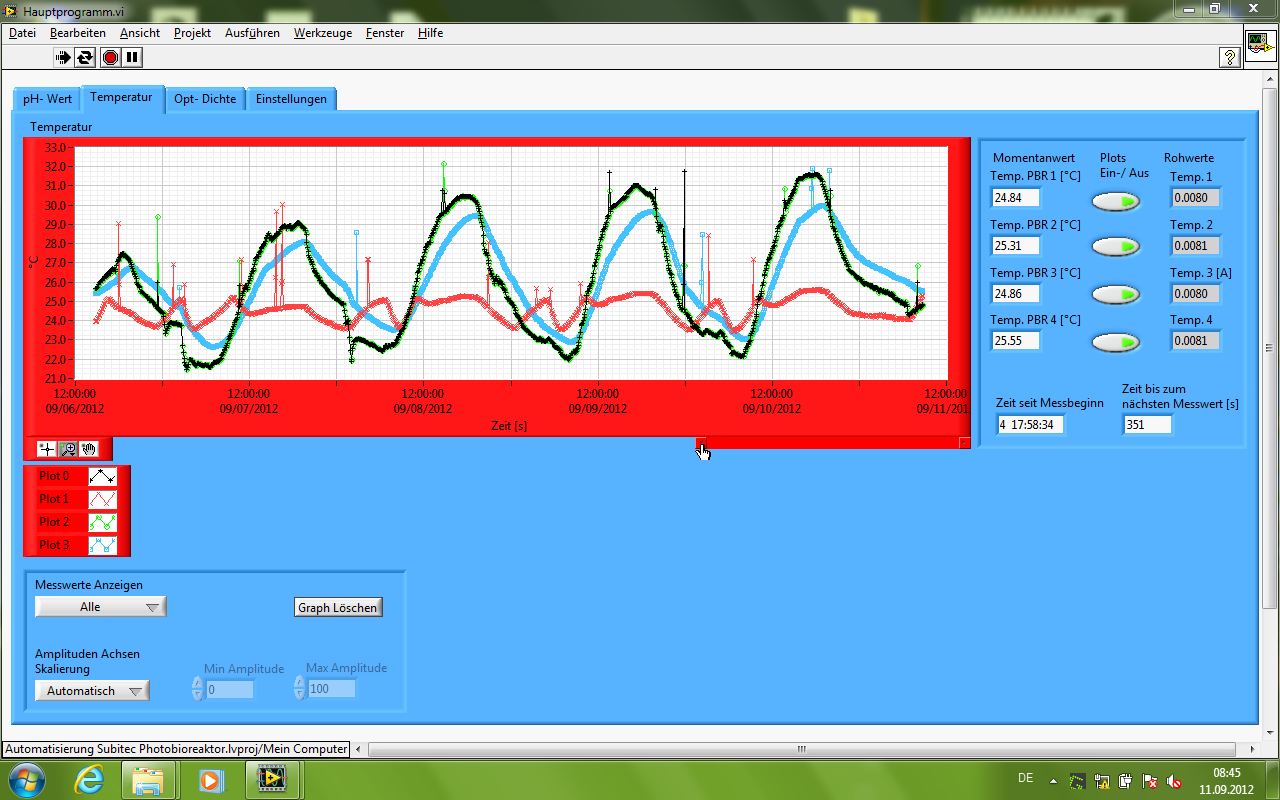Click the VI icon pane in top-right corner
Image resolution: width=1280 pixels, height=800 pixels.
(1260, 45)
